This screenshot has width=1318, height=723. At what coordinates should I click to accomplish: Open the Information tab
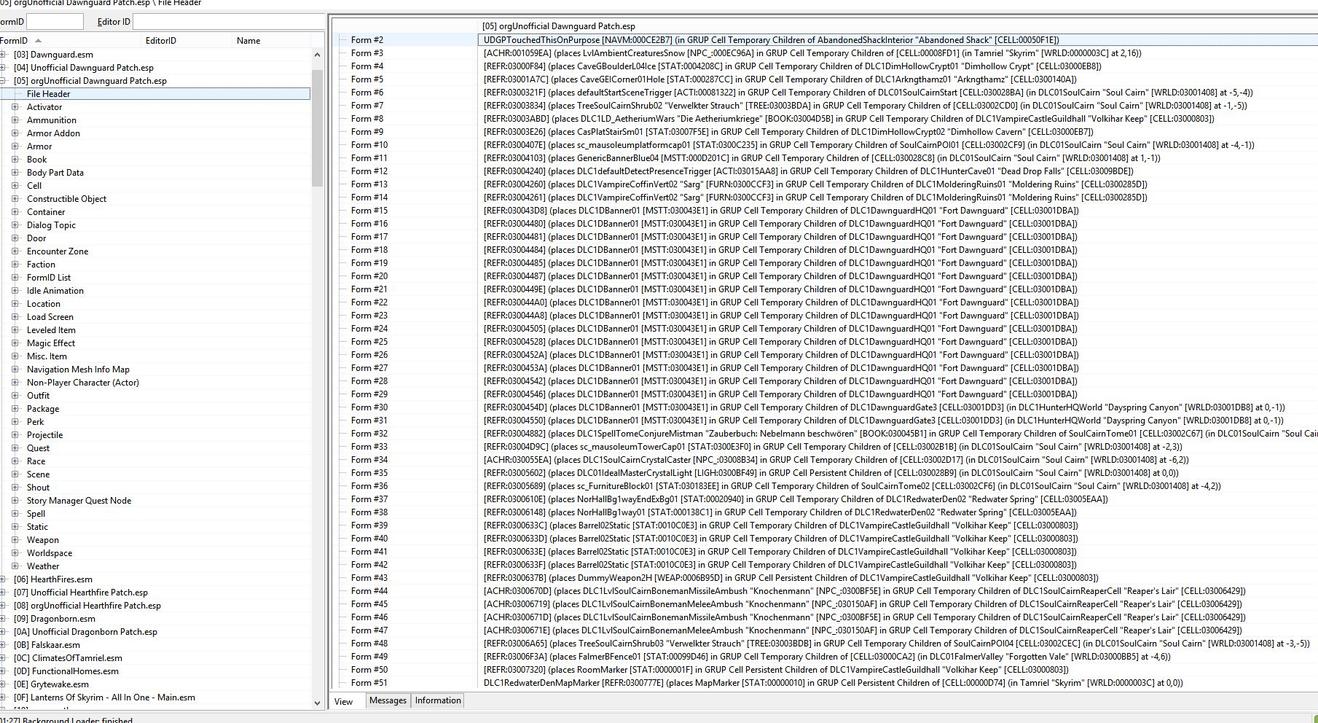[x=438, y=701]
